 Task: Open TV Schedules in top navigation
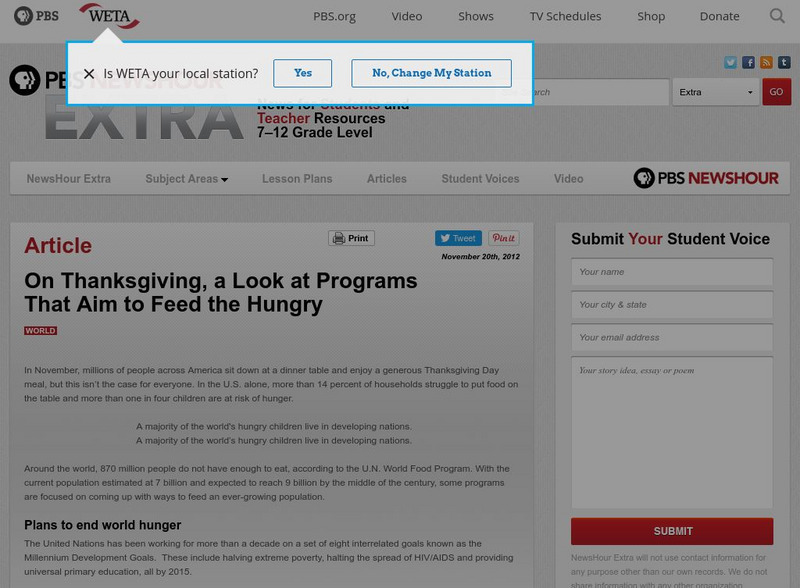[x=565, y=16]
